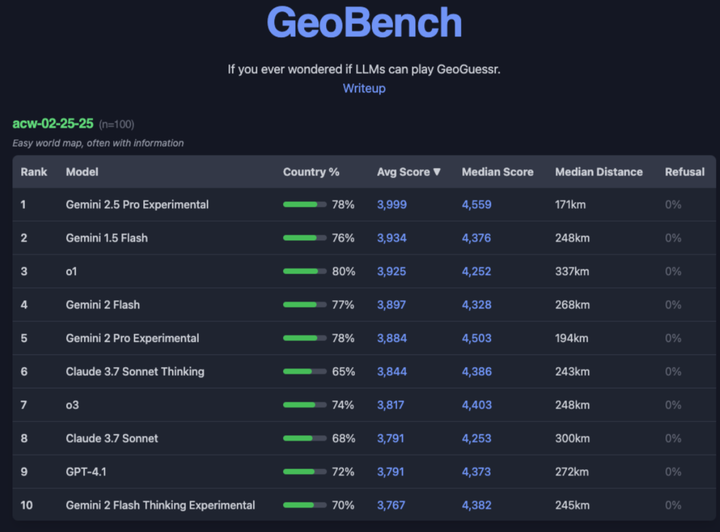Open the Writeup link
Viewport: 720px width, 532px height.
(364, 88)
